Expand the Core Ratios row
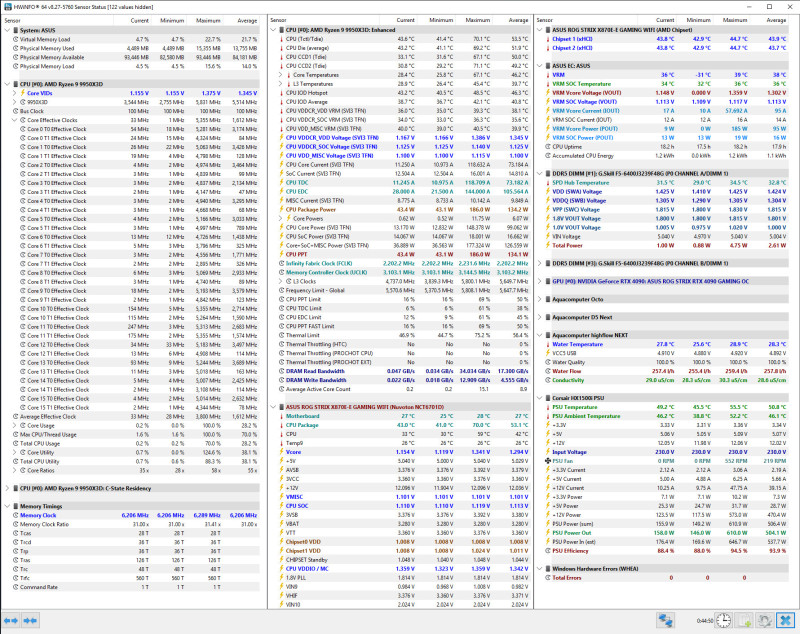Viewport: 800px width, 634px height. [x=14, y=471]
